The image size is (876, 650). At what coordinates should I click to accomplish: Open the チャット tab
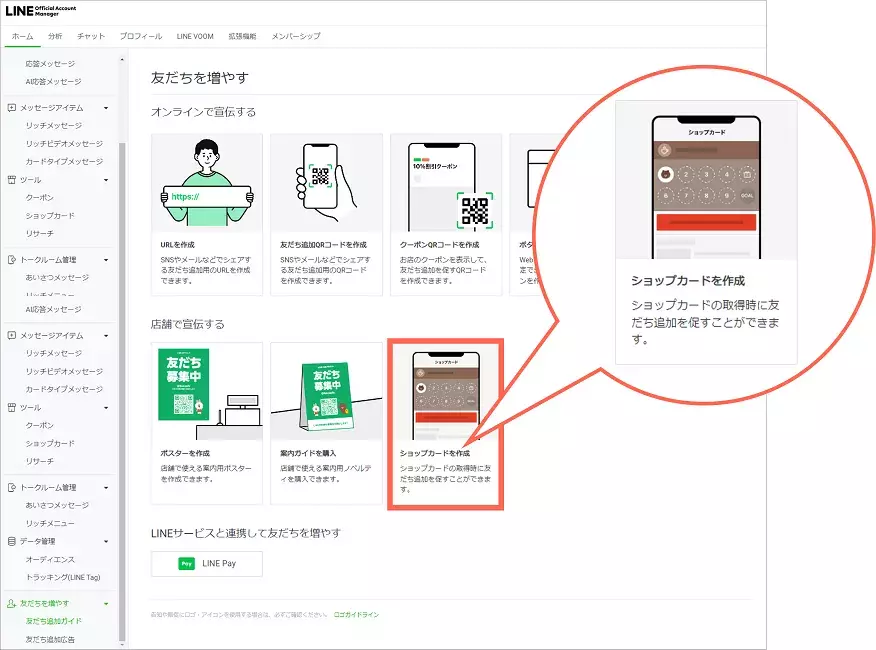click(91, 36)
